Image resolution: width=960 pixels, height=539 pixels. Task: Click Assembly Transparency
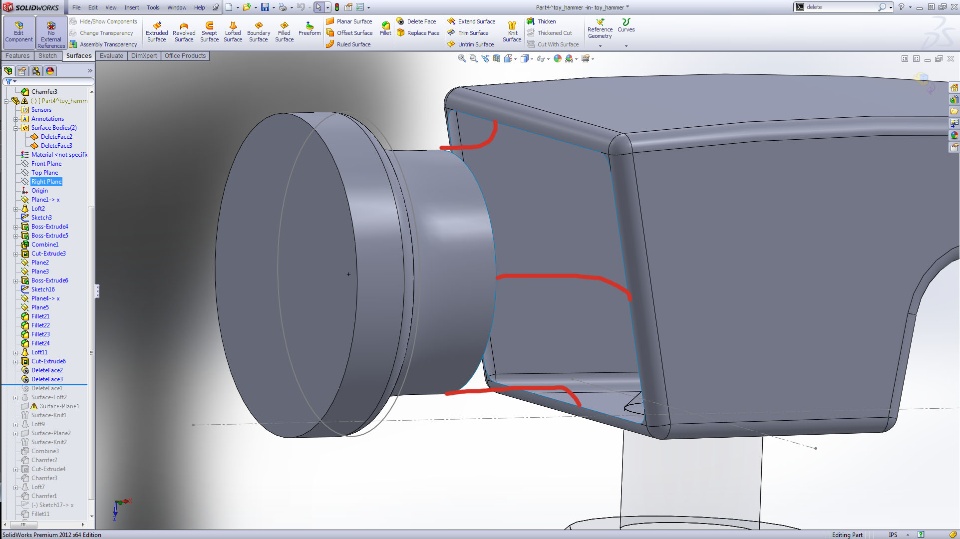point(103,44)
